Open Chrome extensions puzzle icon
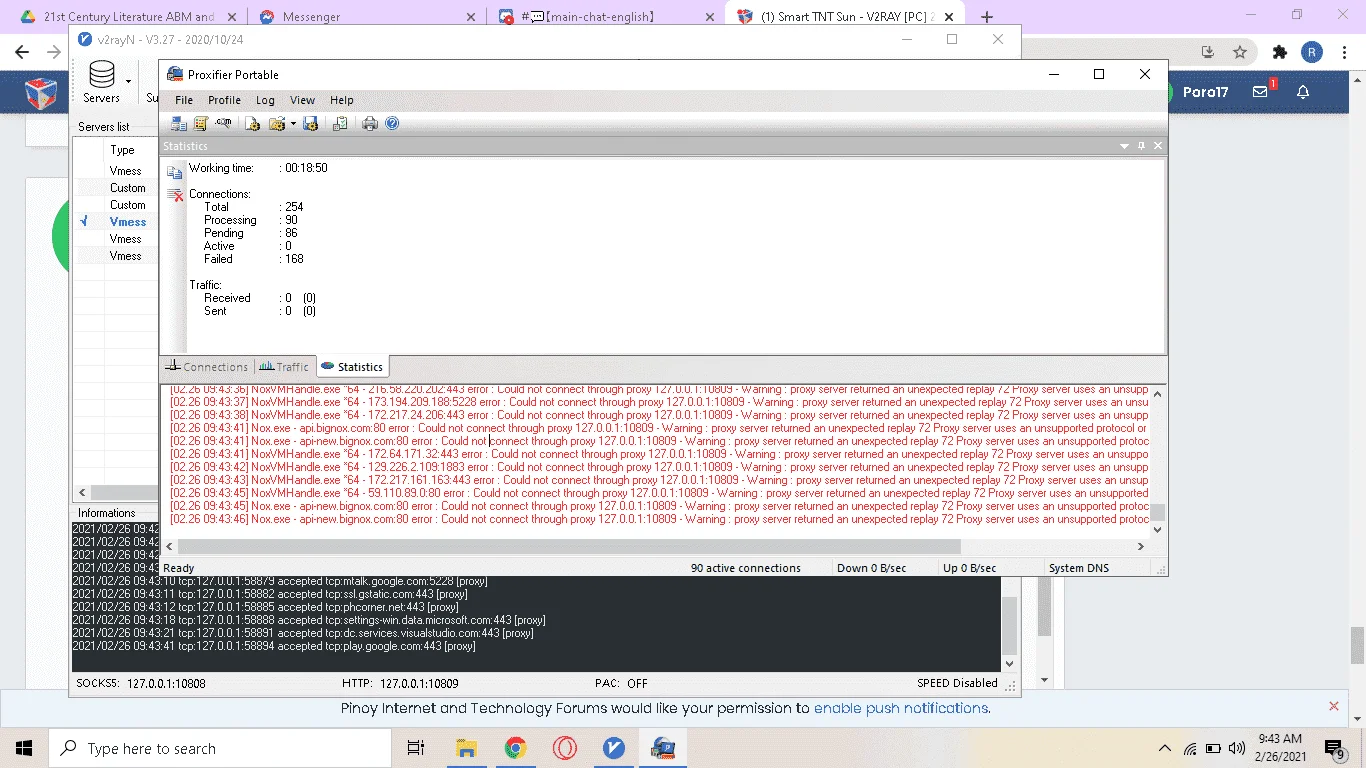Image resolution: width=1366 pixels, height=768 pixels. point(1280,52)
